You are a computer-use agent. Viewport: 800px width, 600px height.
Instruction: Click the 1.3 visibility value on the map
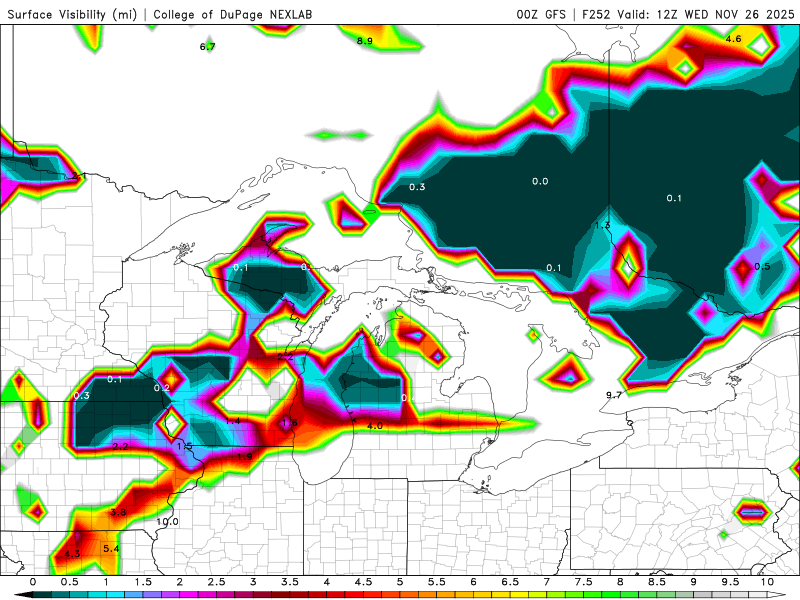[x=603, y=225]
